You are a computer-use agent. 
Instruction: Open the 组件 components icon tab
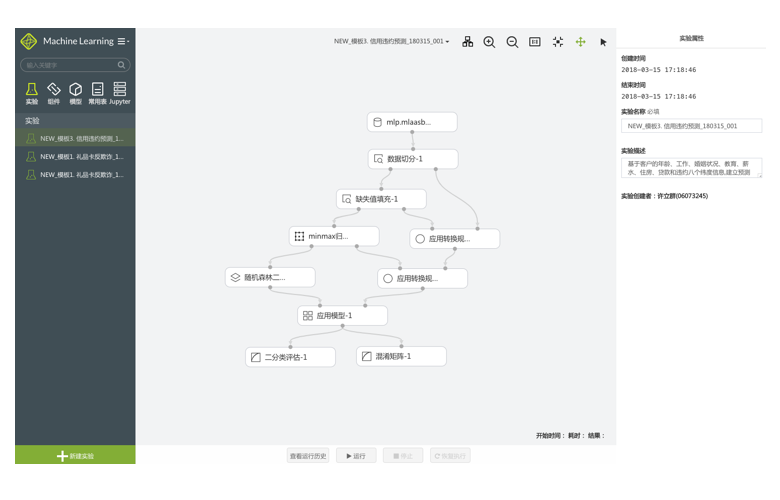(54, 94)
